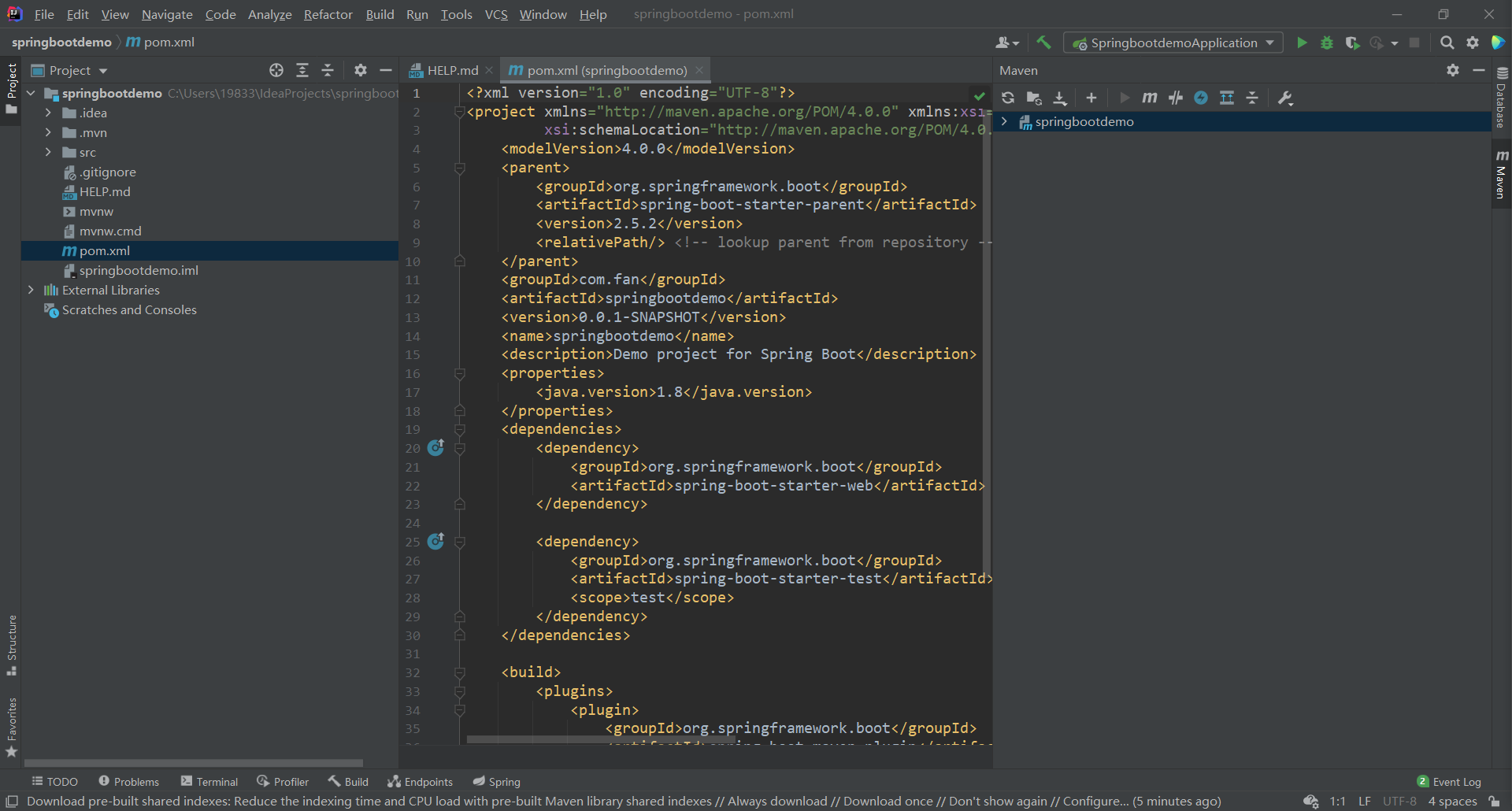This screenshot has width=1512, height=811.
Task: Reload all Maven projects
Action: click(x=1008, y=98)
